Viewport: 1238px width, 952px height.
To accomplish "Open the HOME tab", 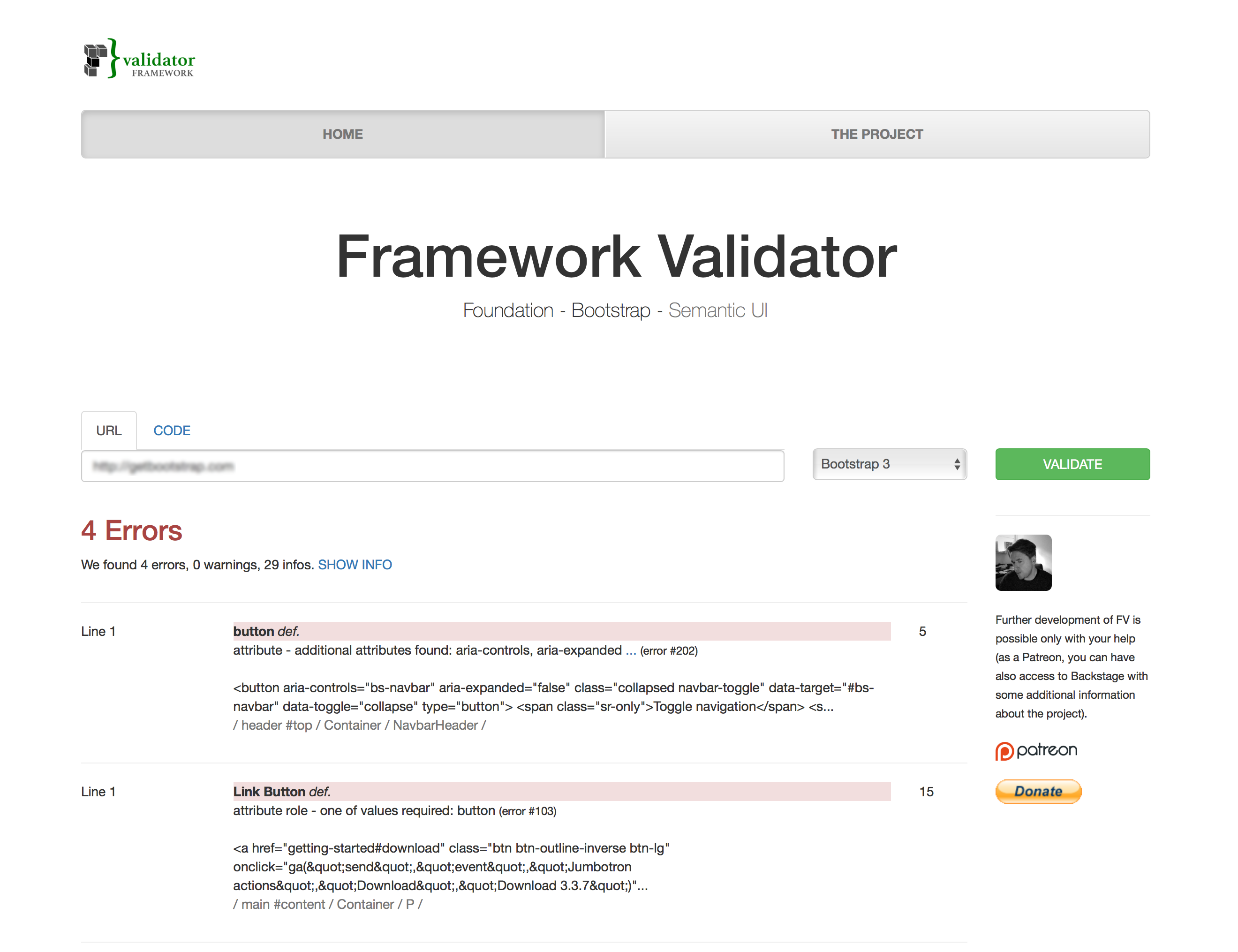I will click(342, 134).
